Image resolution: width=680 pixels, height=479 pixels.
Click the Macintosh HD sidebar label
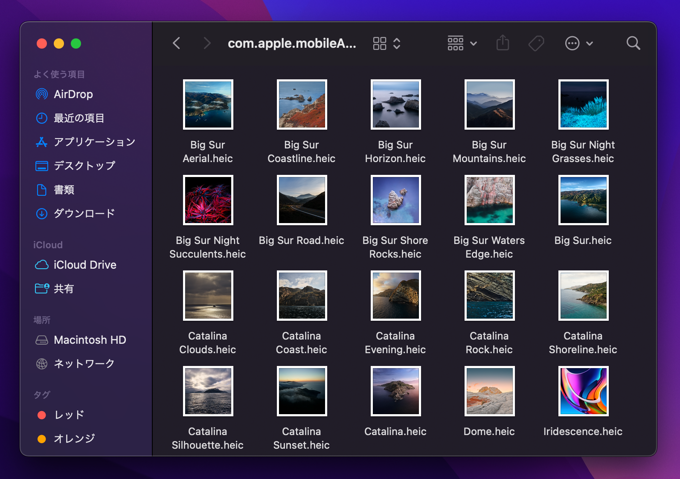coord(90,340)
